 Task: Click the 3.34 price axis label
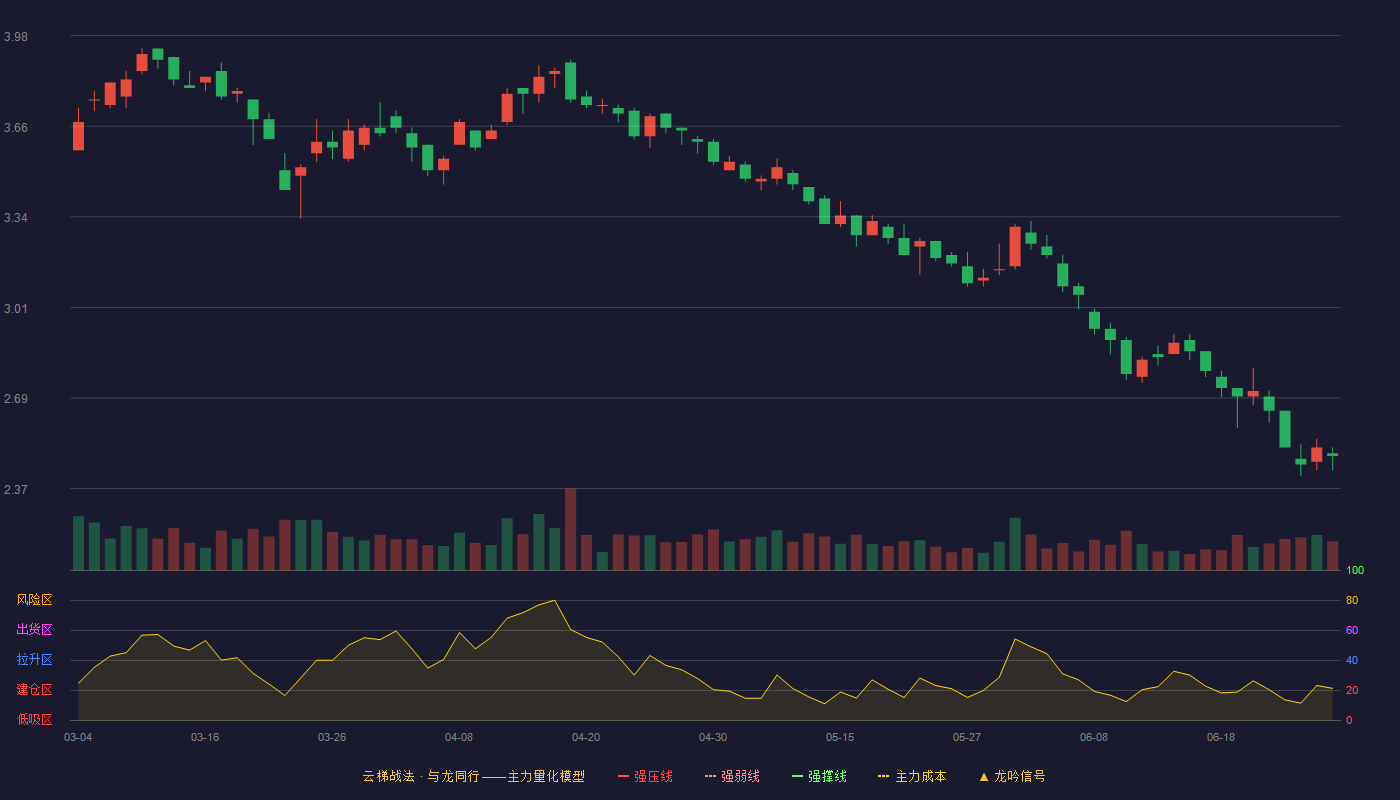[16, 218]
